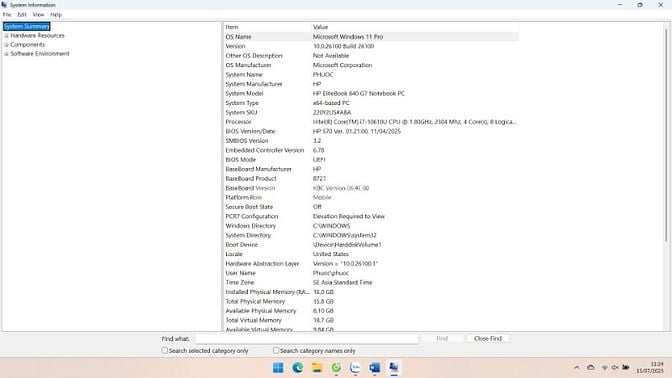This screenshot has height=378, width=672.
Task: Select the Available Physical Memory row label
Action: (x=261, y=310)
